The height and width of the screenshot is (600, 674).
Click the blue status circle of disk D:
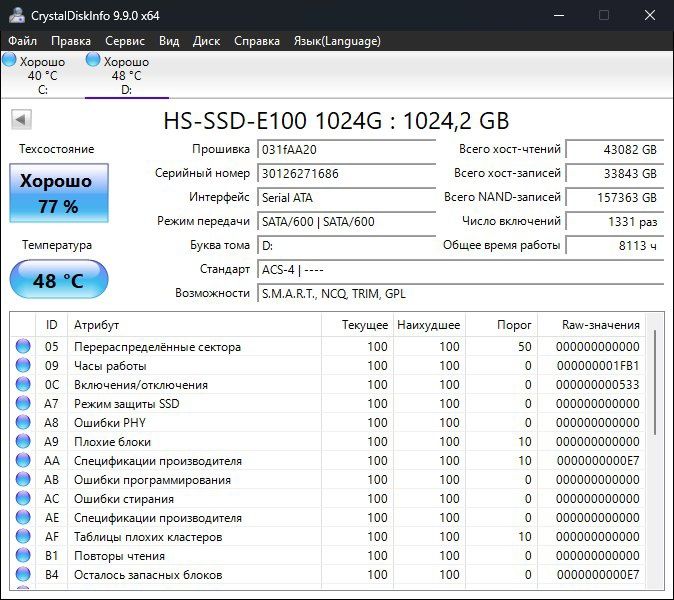pyautogui.click(x=93, y=60)
